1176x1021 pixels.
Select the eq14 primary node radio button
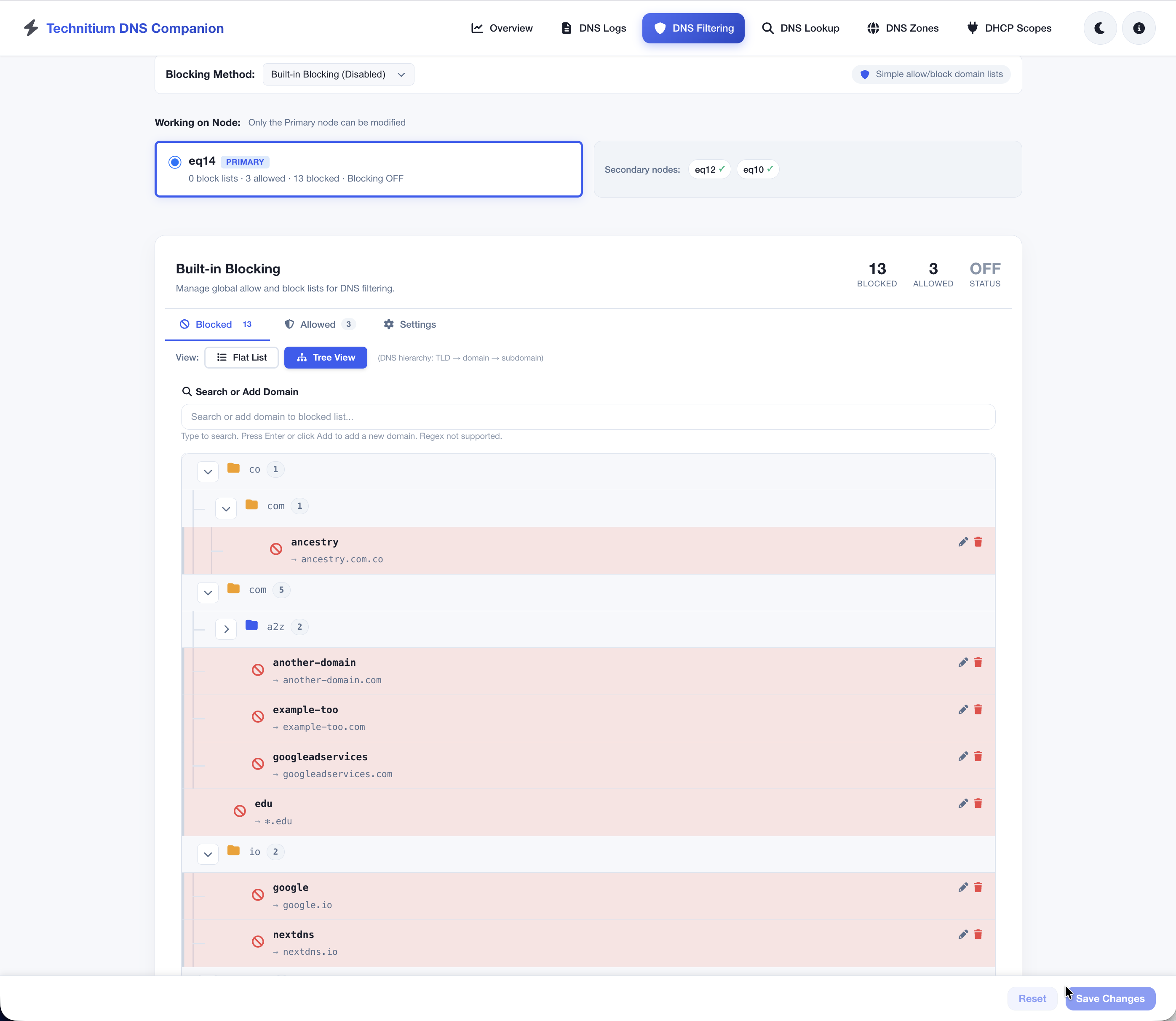[174, 162]
